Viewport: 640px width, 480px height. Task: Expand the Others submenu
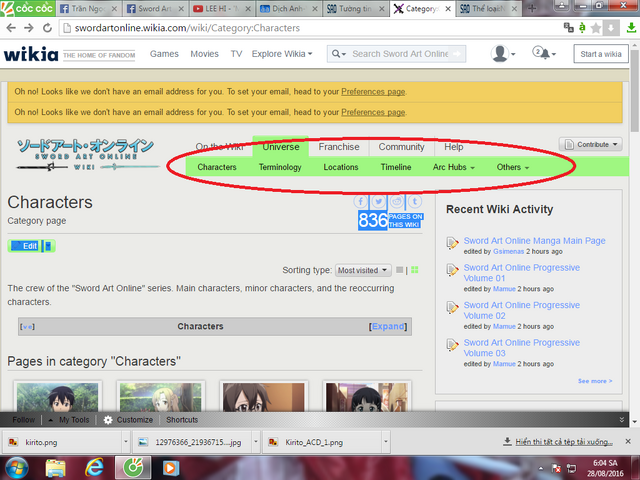[513, 167]
